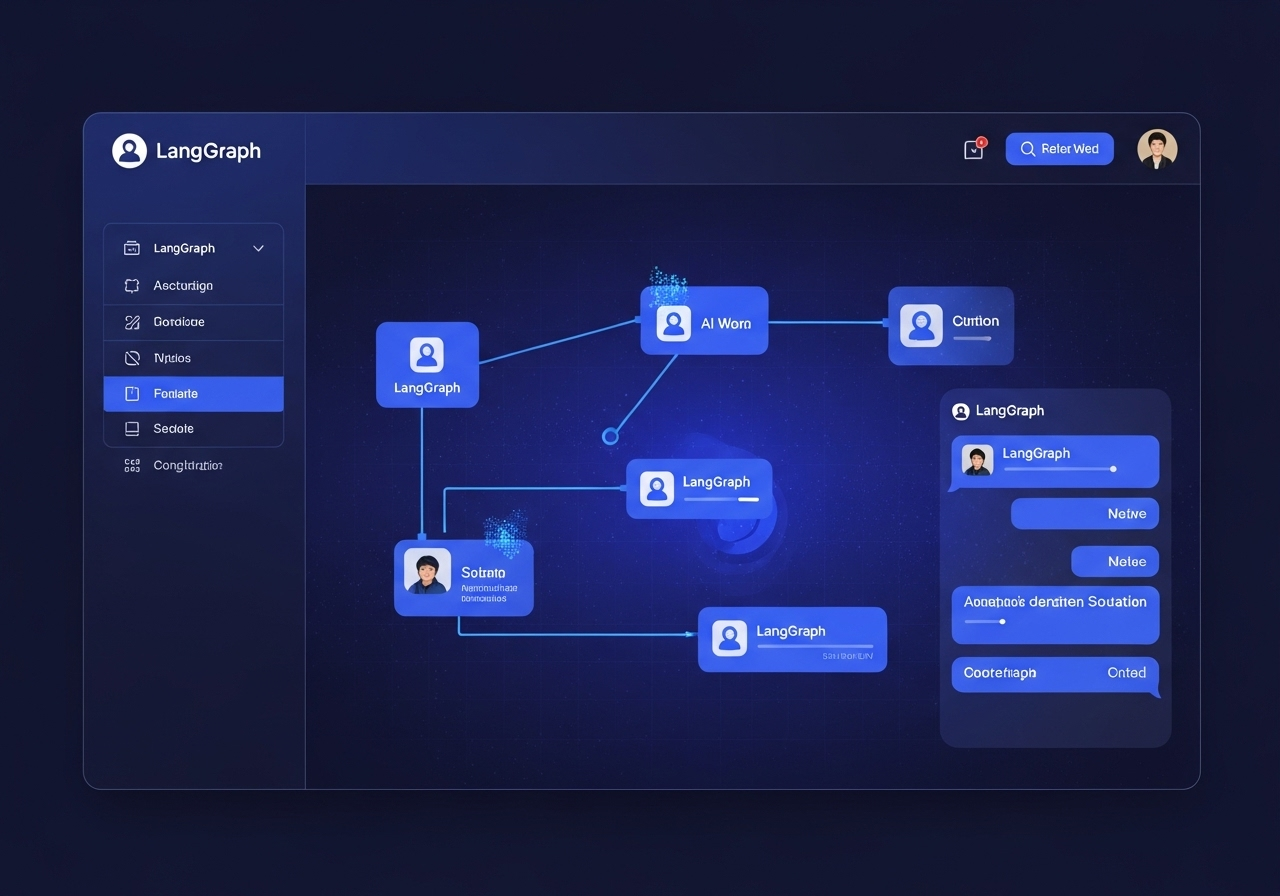Select Ascturtign in the sidebar
Screen dimensions: 1280x896
coord(193,286)
